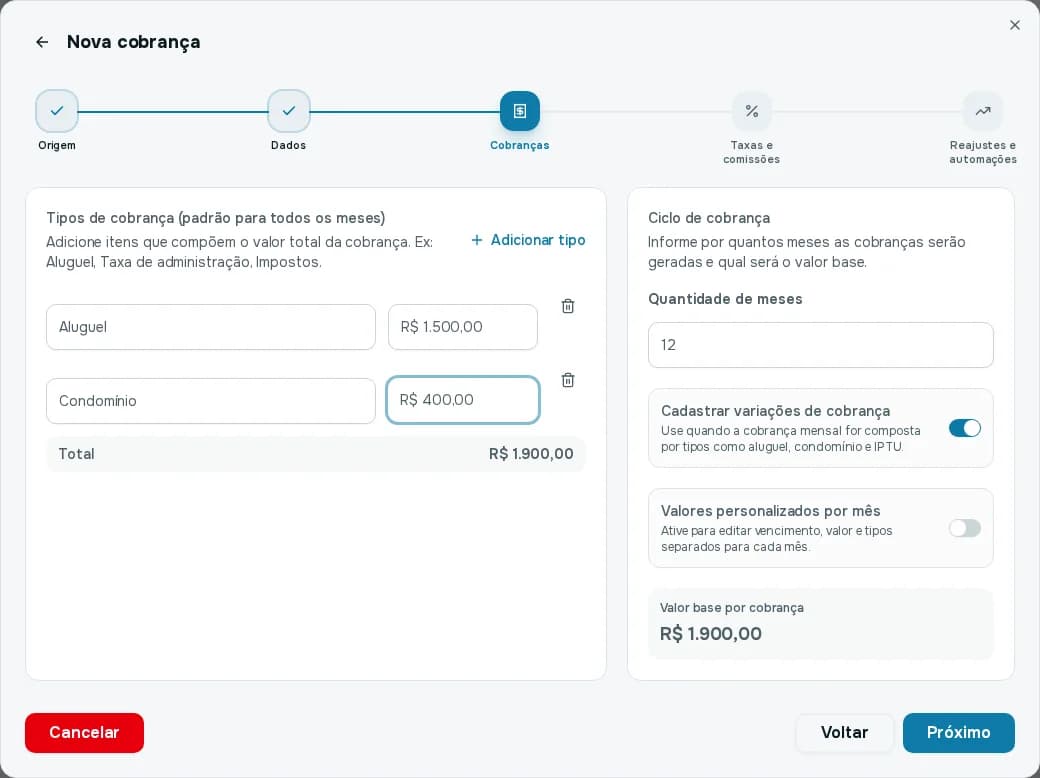The width and height of the screenshot is (1040, 778).
Task: Edit the R$ 400,00 value field
Action: click(x=463, y=400)
